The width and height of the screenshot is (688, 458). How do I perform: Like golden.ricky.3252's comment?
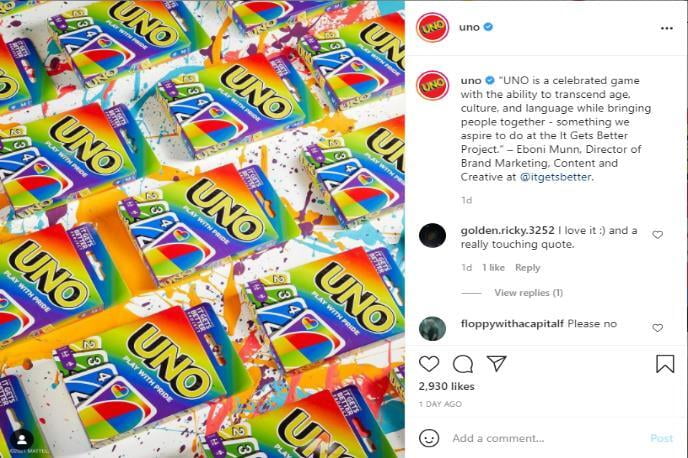tap(657, 235)
